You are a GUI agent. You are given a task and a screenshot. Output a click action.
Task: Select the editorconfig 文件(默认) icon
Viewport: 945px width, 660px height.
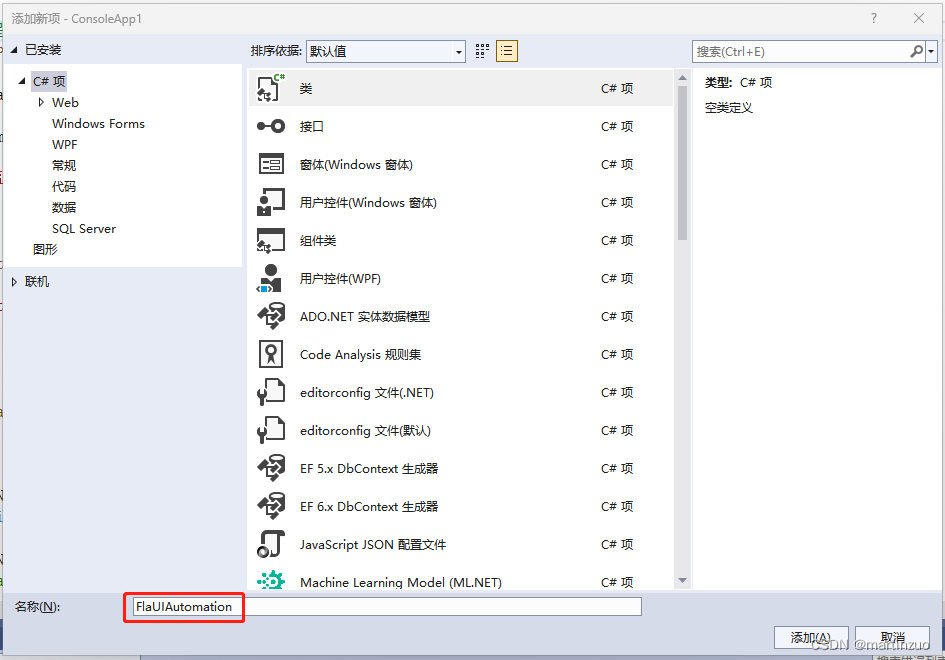pyautogui.click(x=271, y=430)
